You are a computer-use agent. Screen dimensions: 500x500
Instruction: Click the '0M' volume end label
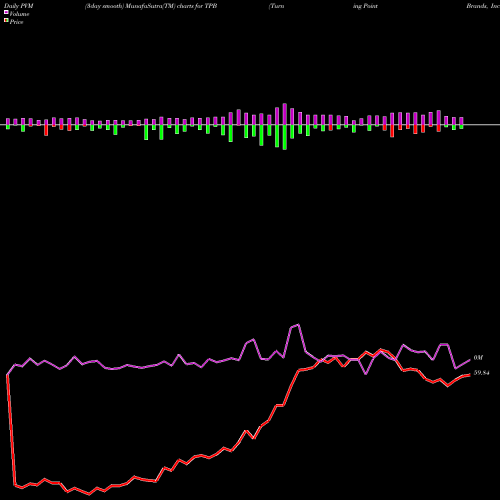coord(478,358)
